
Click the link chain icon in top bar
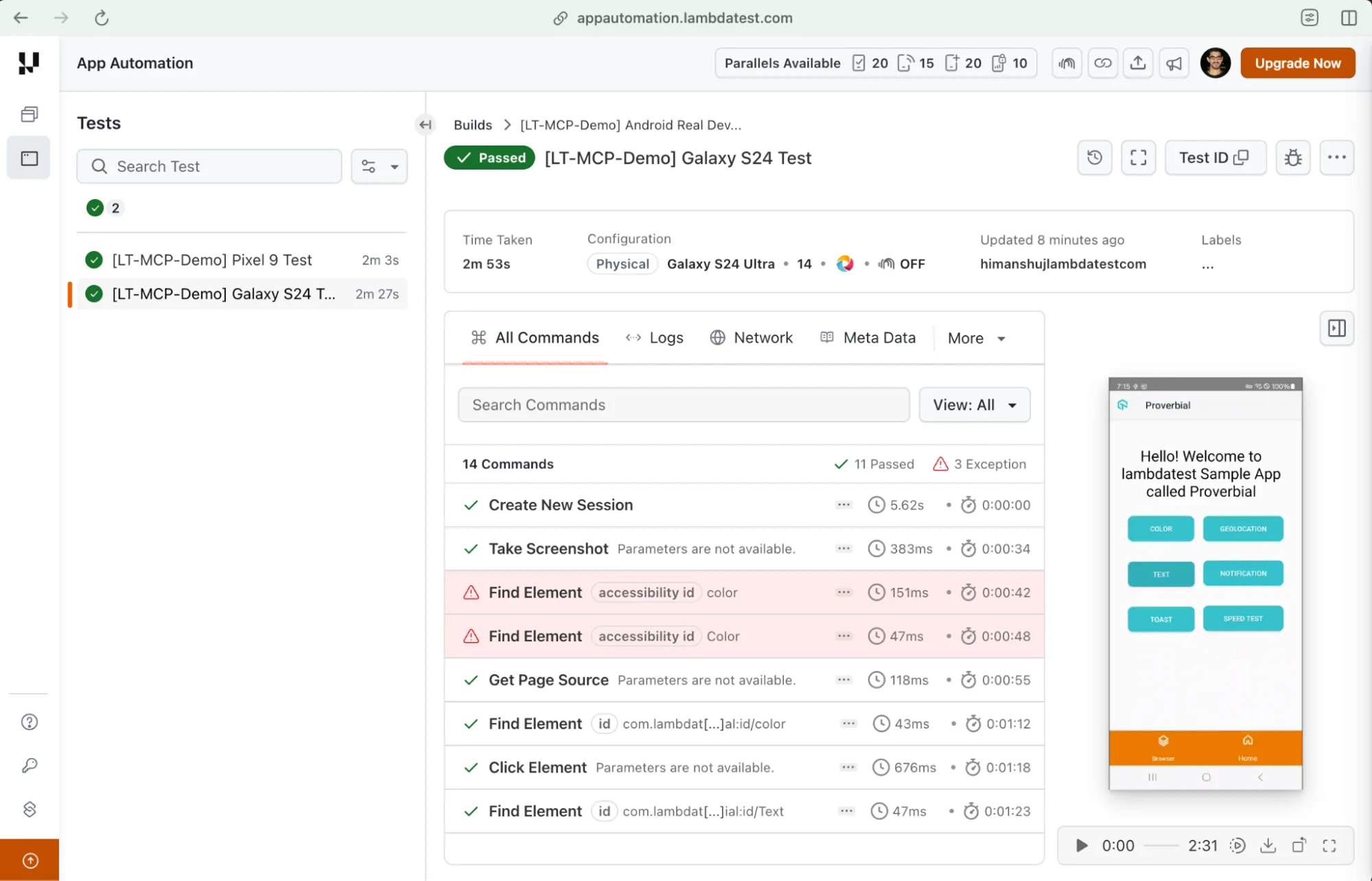click(x=1102, y=63)
